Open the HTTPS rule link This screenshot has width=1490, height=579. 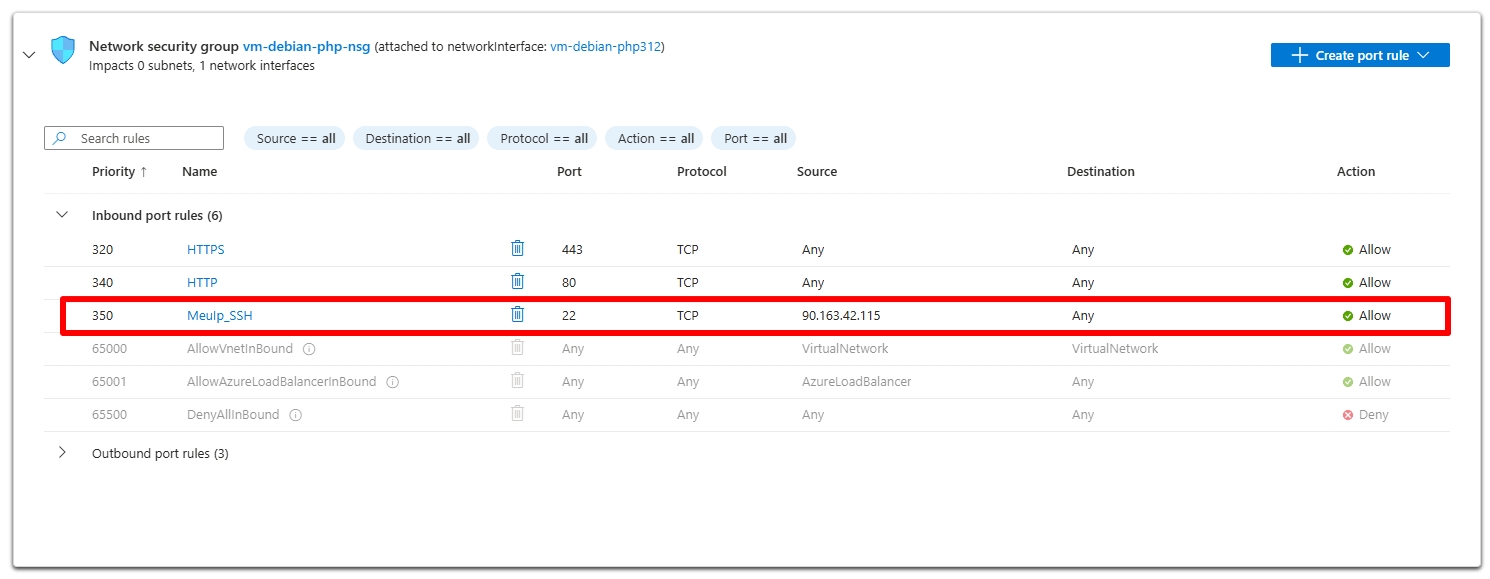[206, 250]
